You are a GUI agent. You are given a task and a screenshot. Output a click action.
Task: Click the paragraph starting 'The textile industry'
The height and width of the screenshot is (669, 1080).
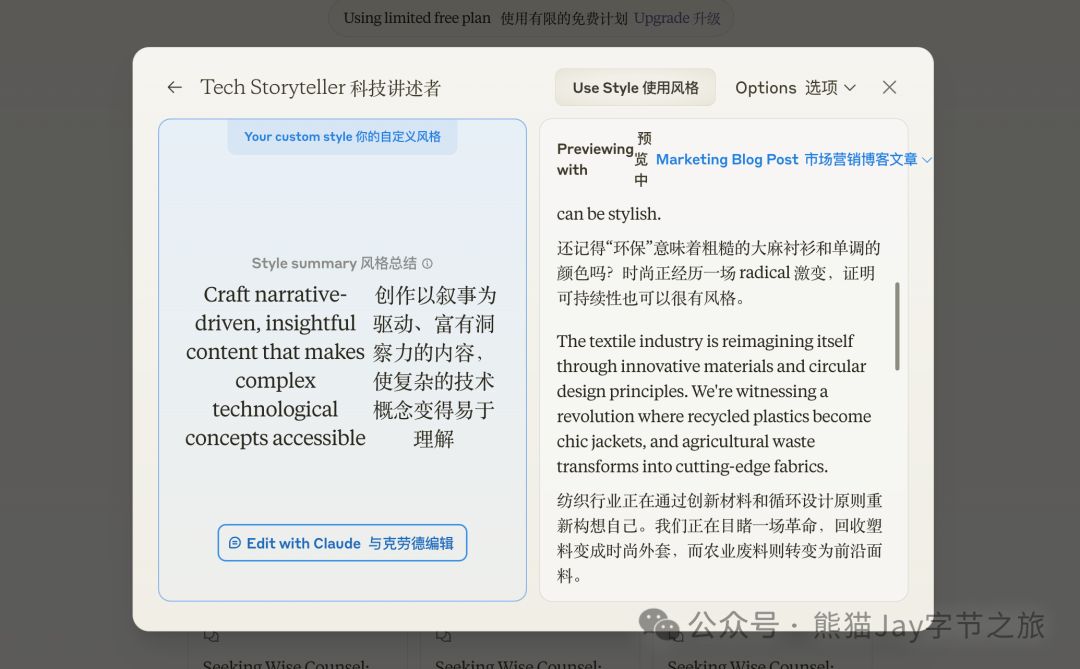[x=714, y=403]
